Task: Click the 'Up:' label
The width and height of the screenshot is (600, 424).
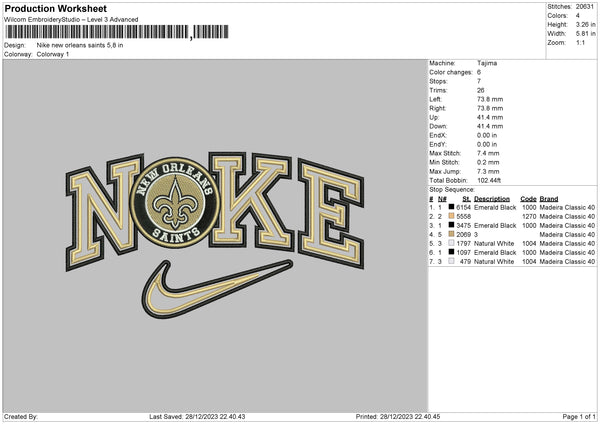Action: click(x=434, y=117)
